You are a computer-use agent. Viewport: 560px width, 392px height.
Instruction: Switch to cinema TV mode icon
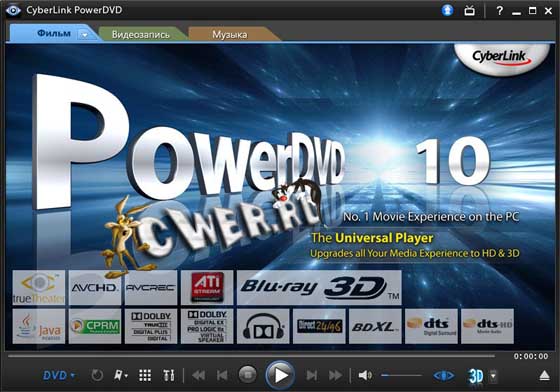coord(469,11)
